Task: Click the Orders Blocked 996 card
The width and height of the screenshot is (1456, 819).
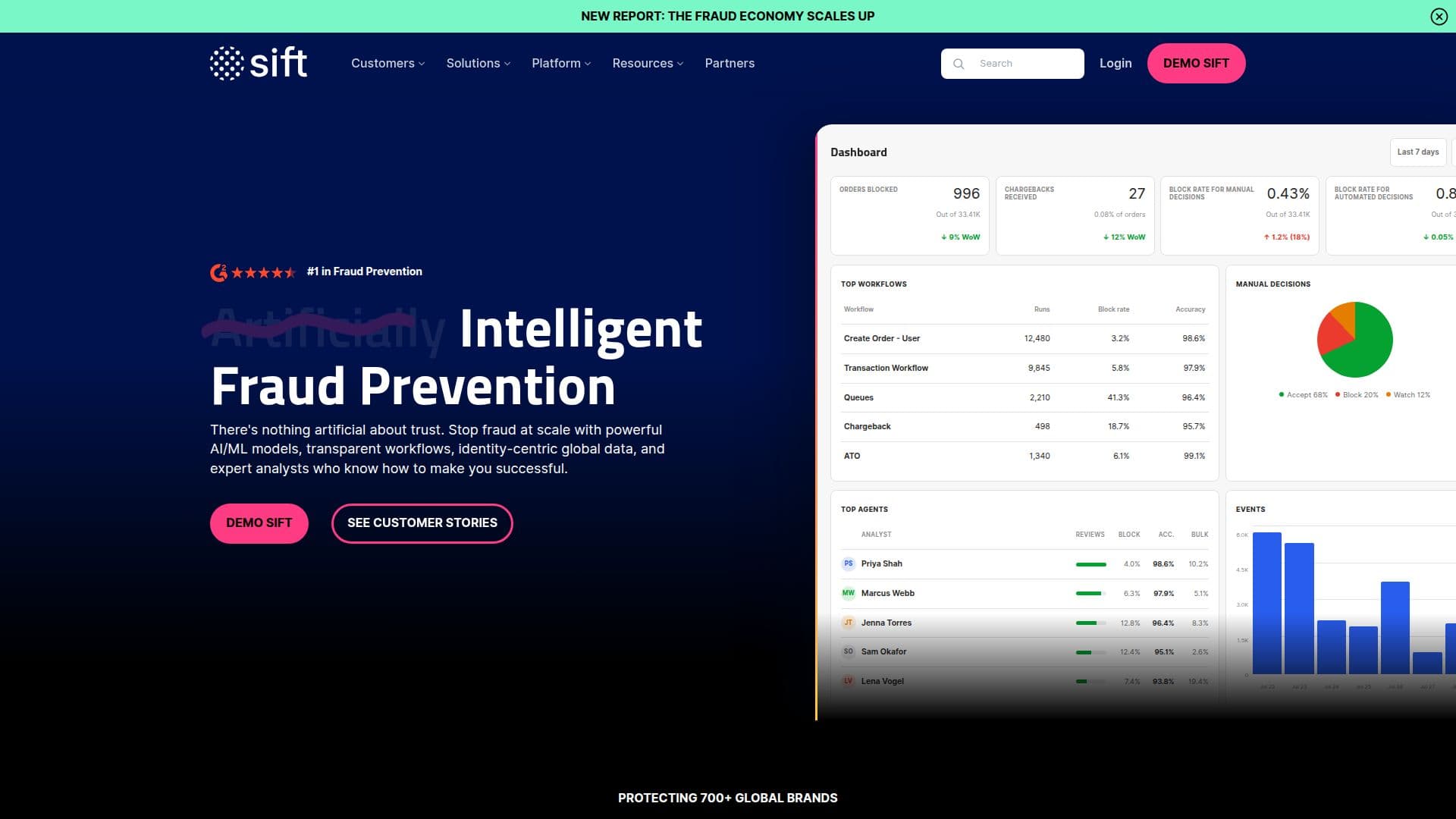Action: click(909, 215)
